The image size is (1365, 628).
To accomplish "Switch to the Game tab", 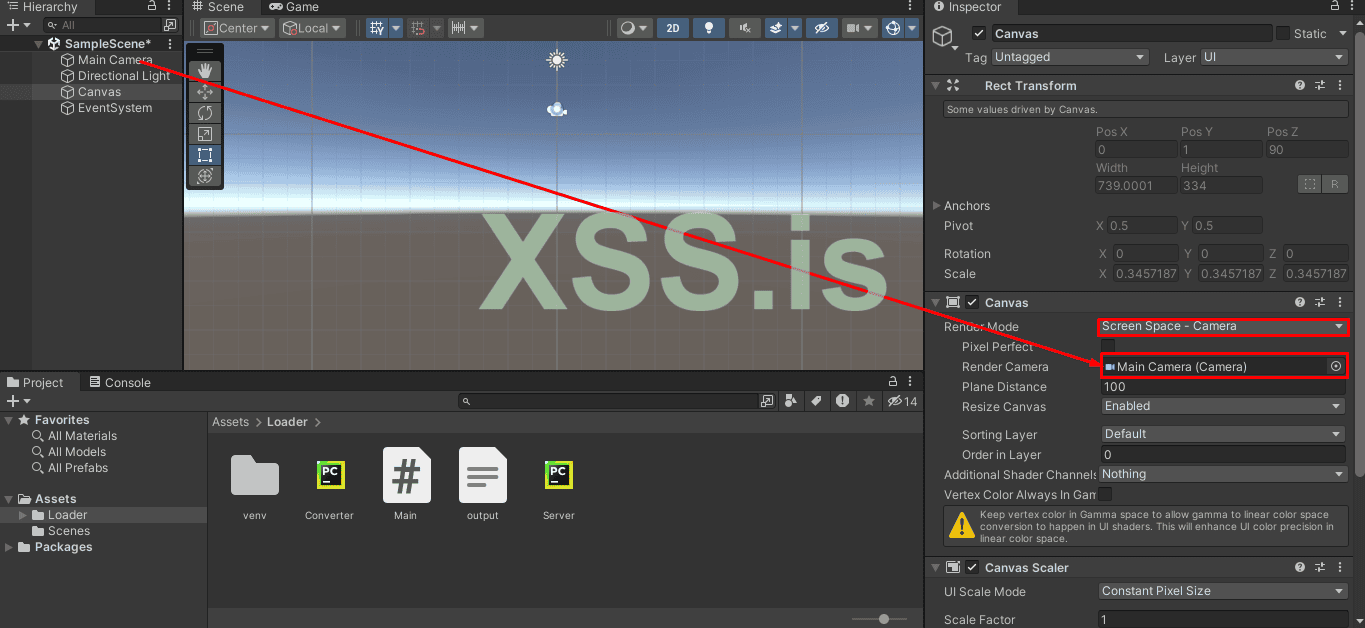I will (x=294, y=7).
